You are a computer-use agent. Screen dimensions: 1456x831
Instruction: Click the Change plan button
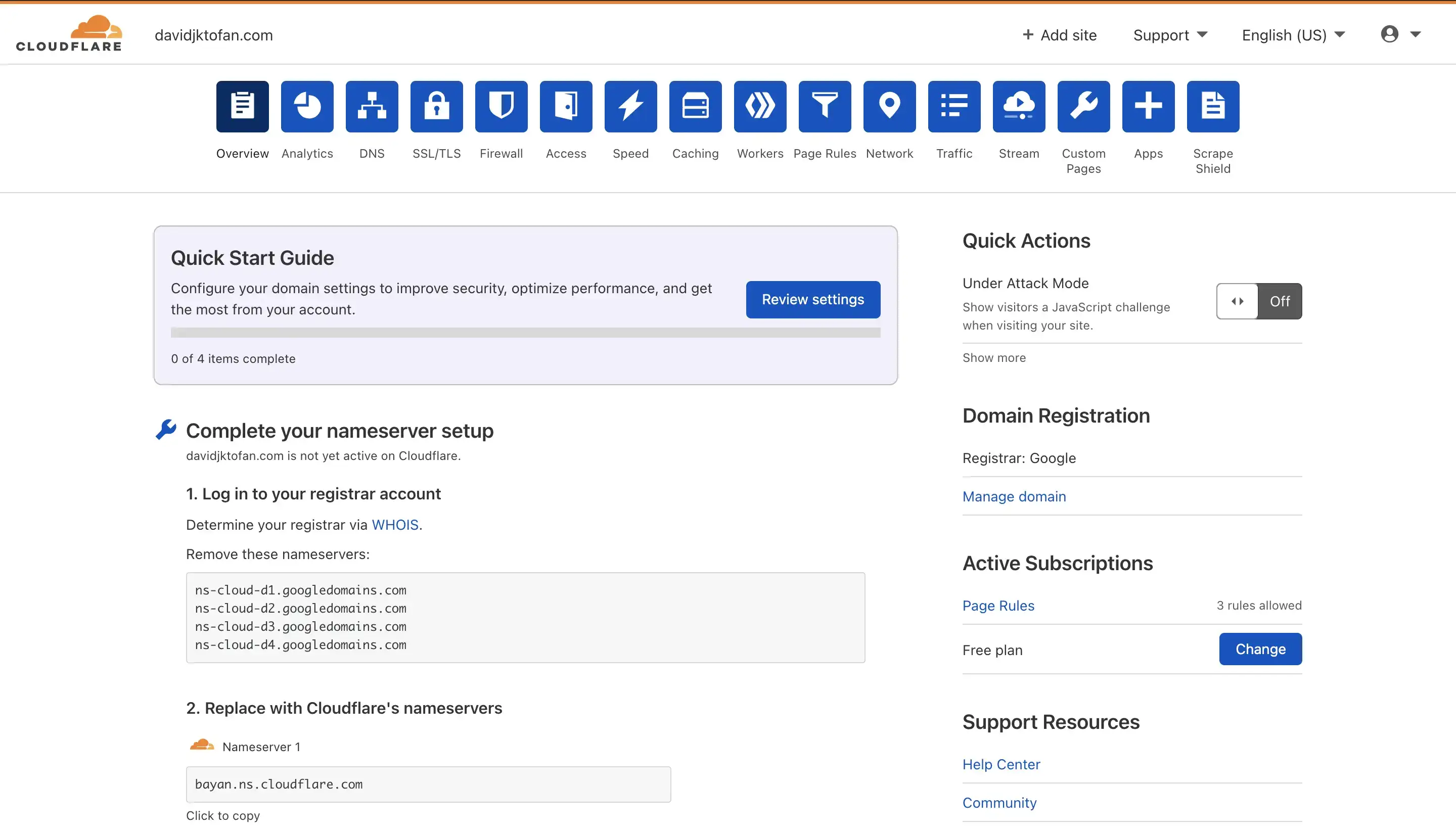(1260, 649)
